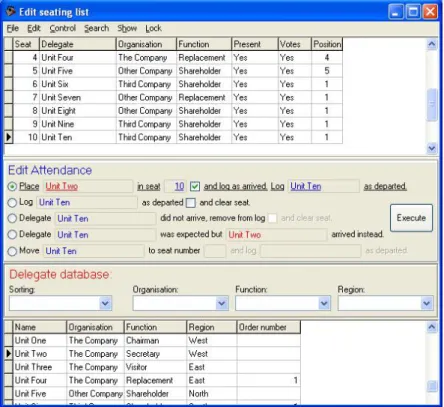
Task: Select the 'Unit Four' delegate cell in seating list
Action: pos(78,58)
